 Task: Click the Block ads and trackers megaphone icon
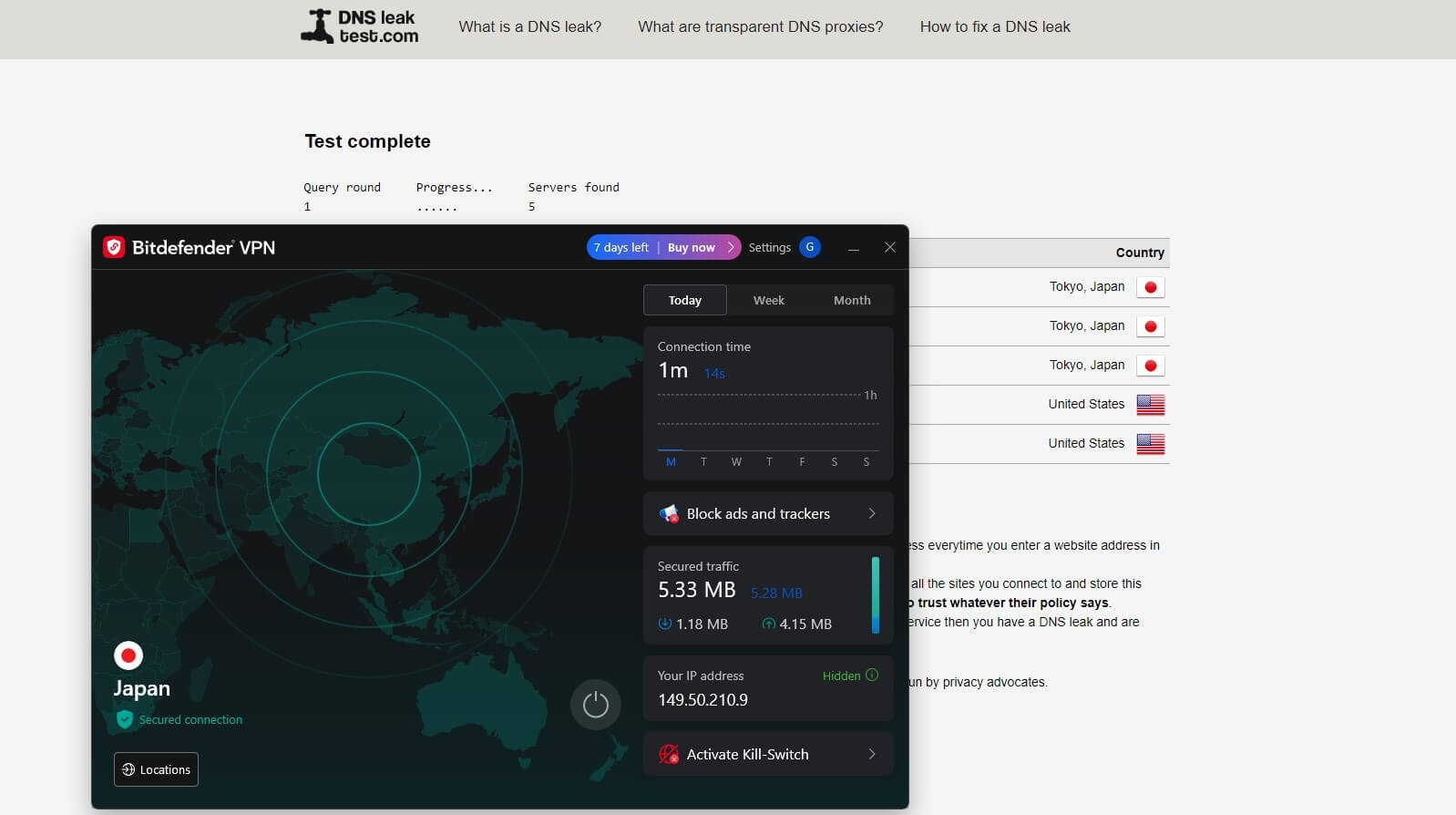669,513
